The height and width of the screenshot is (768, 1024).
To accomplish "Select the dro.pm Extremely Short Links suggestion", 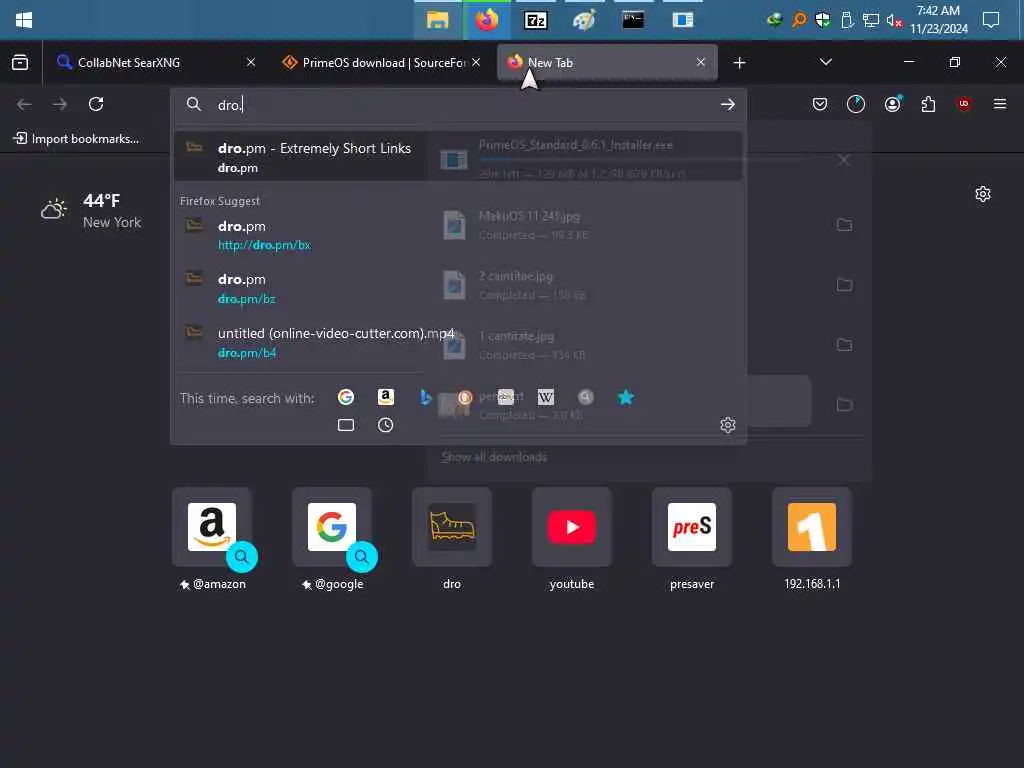I will click(458, 157).
